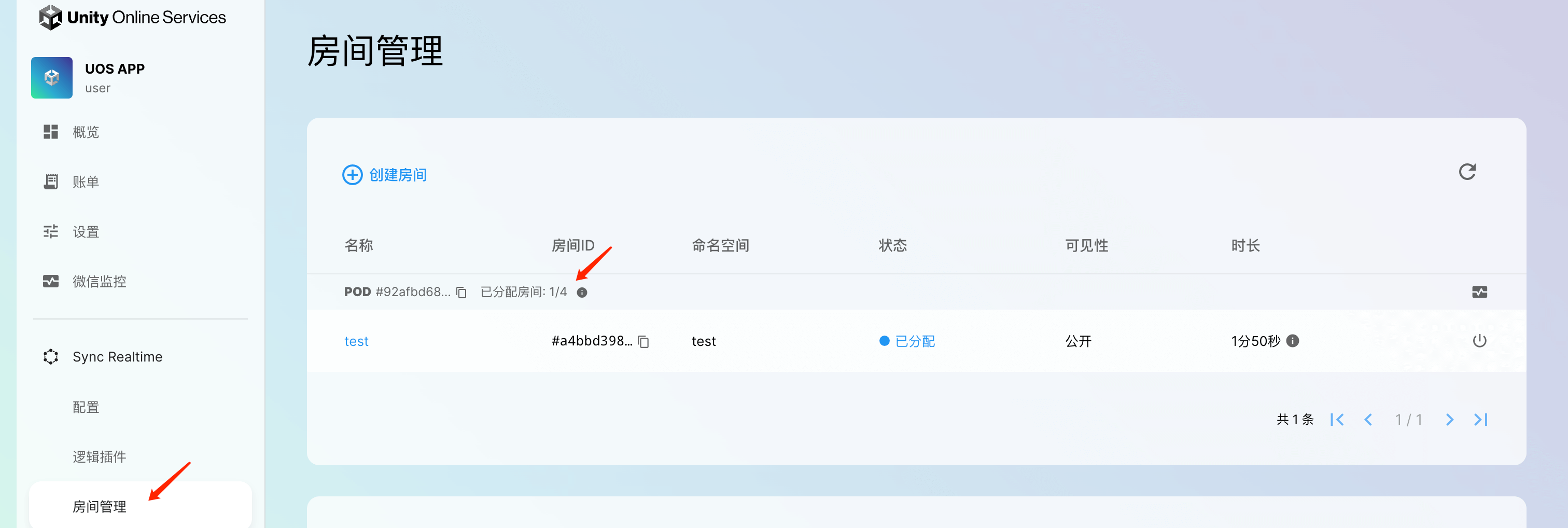Click the 创建房间 create room button
Viewport: 1568px width, 528px height.
click(x=385, y=175)
